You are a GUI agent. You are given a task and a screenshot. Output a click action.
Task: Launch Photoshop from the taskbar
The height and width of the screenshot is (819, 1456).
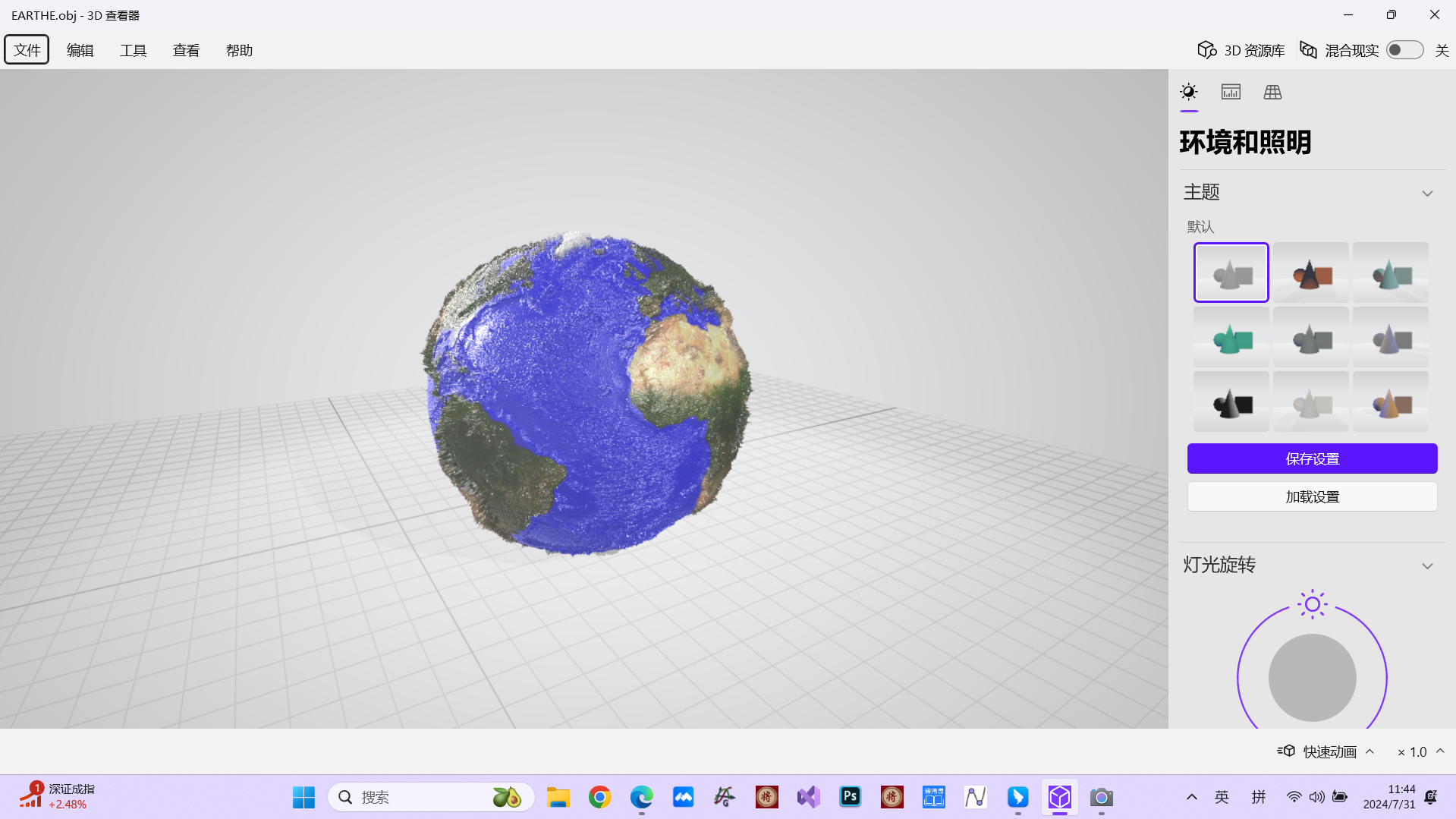tap(850, 797)
